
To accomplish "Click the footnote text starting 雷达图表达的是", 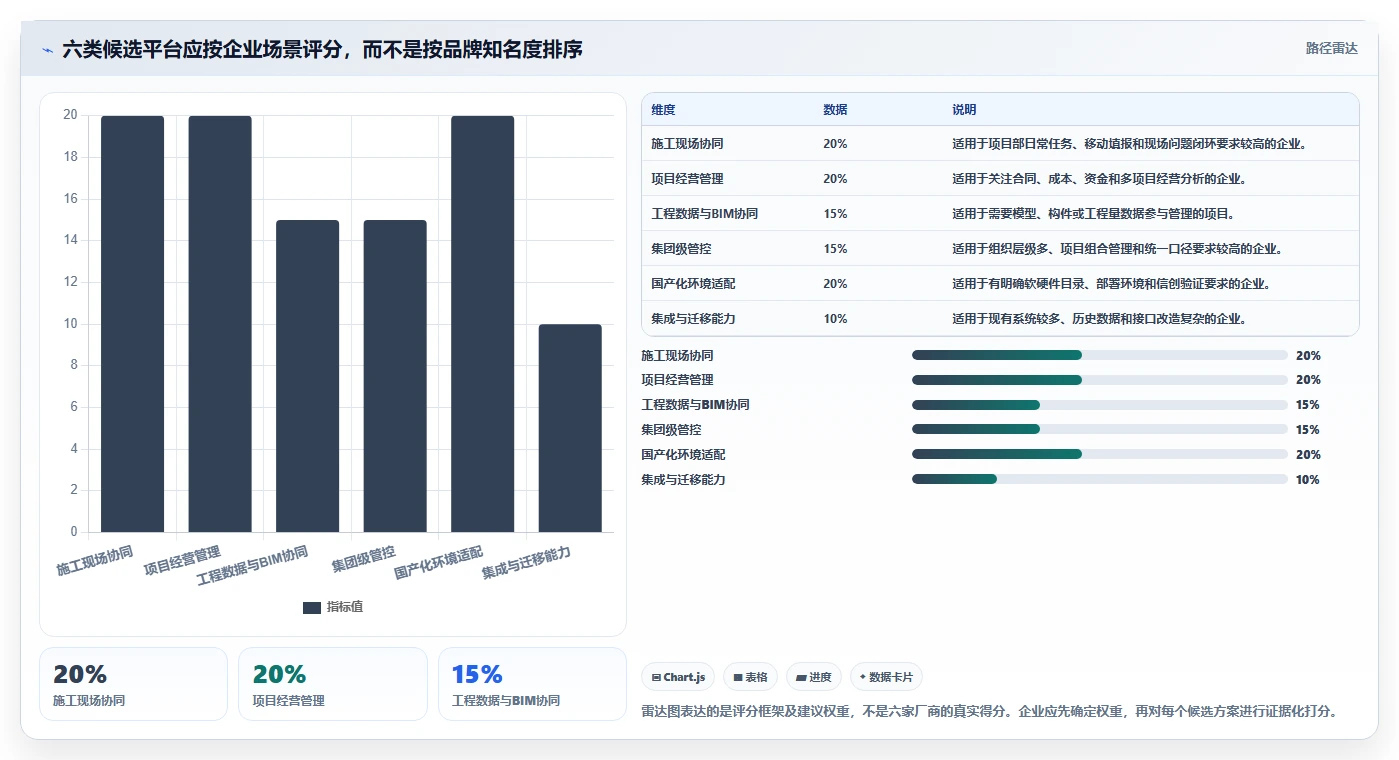I will click(x=989, y=712).
